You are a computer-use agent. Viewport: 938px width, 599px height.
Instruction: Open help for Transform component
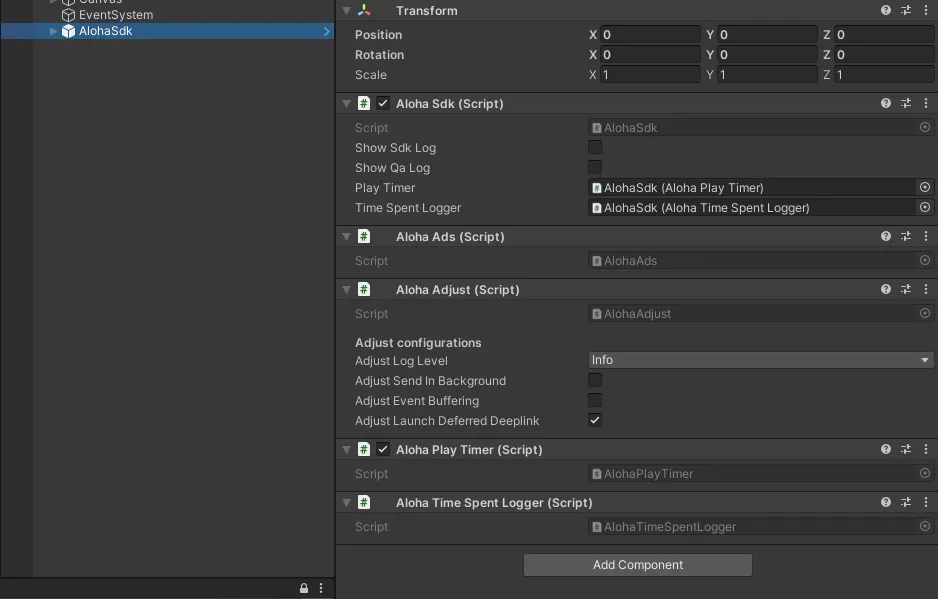(885, 10)
